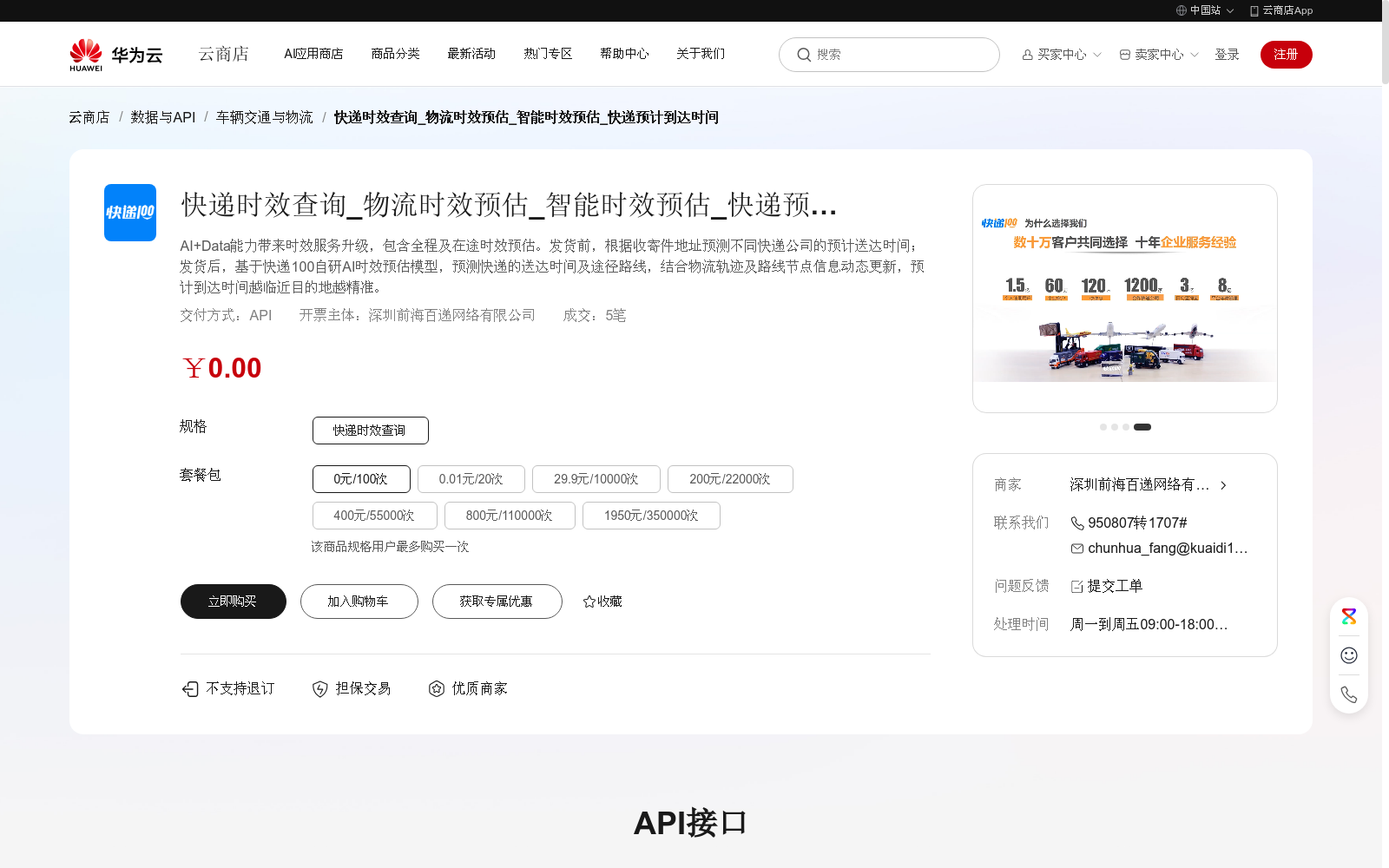Click the 立即购买 purchase button

pyautogui.click(x=233, y=602)
